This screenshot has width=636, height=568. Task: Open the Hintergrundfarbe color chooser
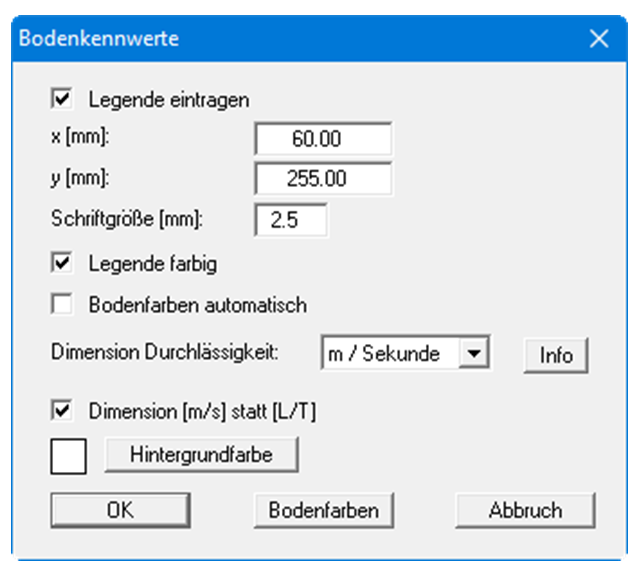coord(200,455)
